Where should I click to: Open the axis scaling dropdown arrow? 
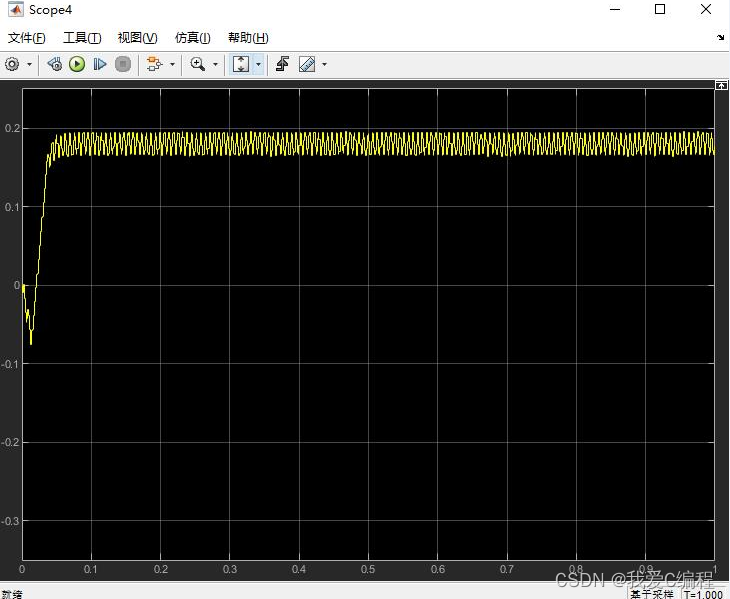coord(259,64)
